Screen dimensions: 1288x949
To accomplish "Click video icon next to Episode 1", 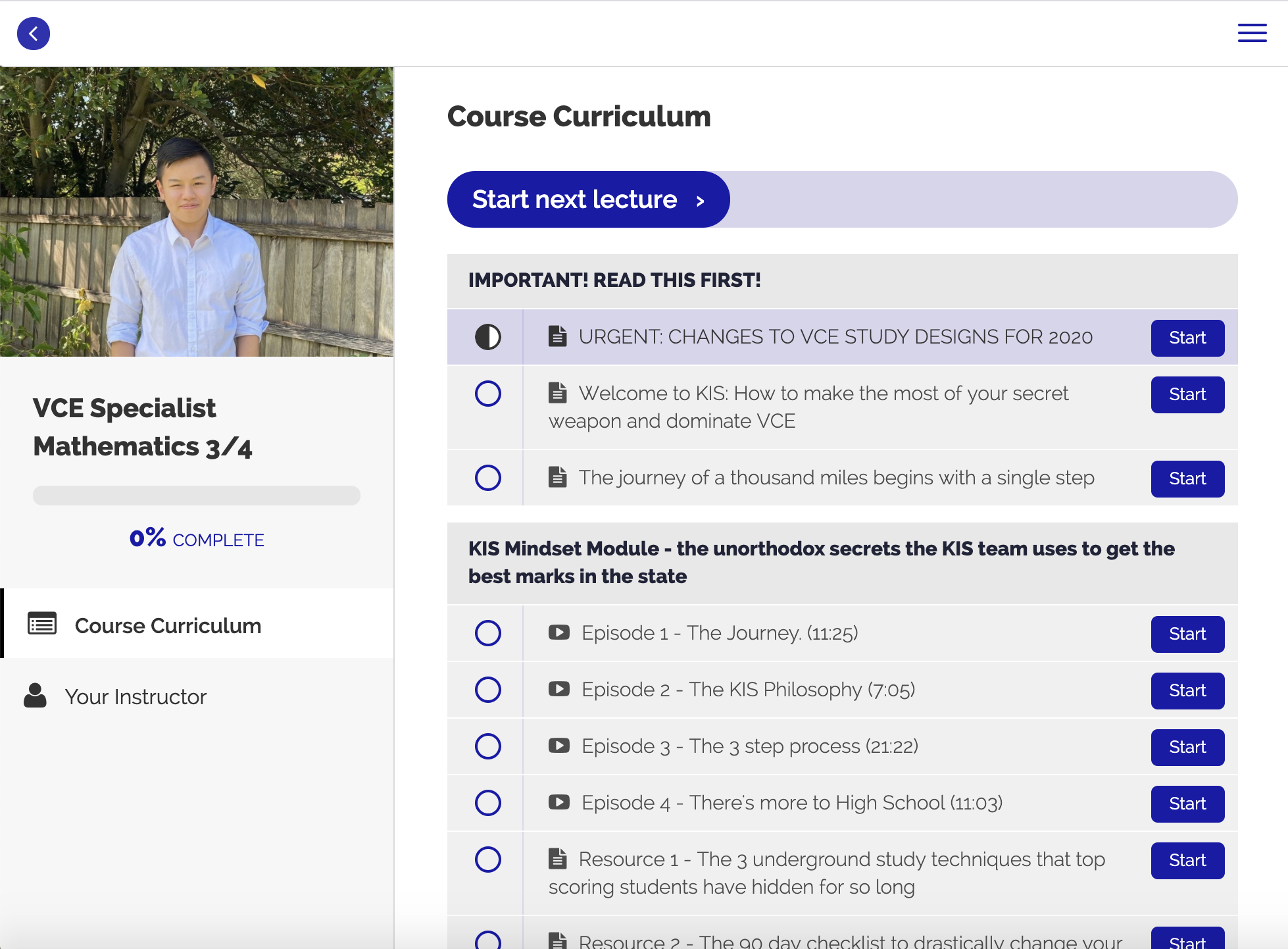I will pyautogui.click(x=559, y=633).
